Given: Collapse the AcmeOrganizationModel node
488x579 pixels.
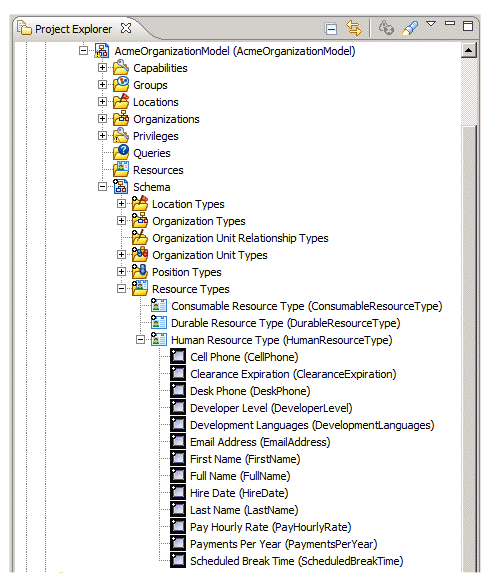Looking at the screenshot, I should coord(84,51).
